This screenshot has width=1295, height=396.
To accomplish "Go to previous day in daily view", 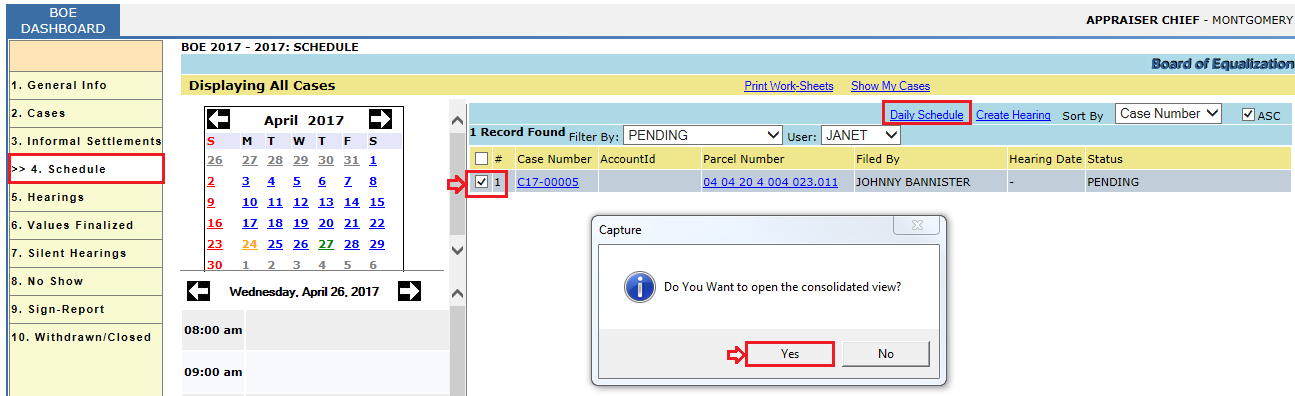I will pos(199,291).
